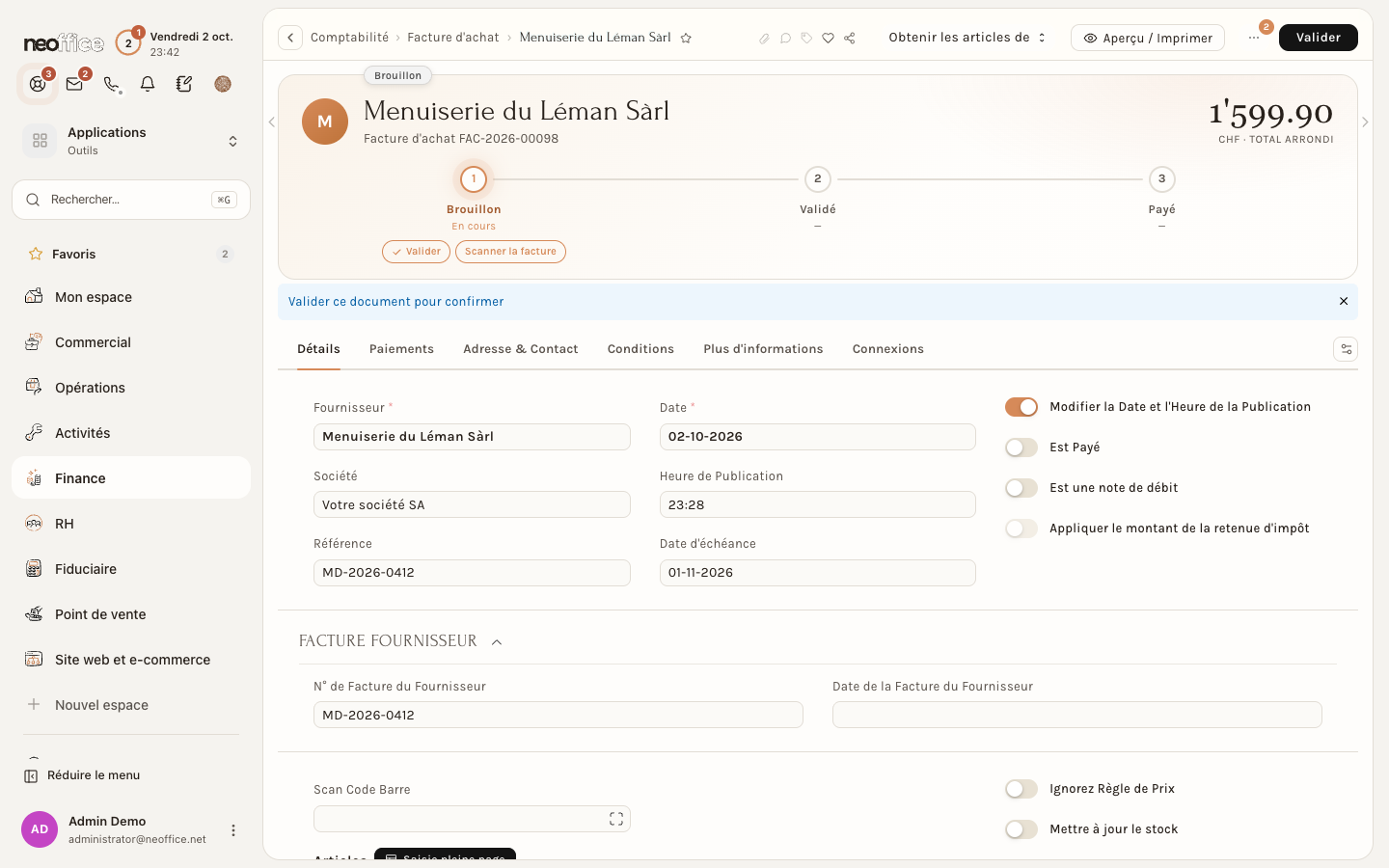This screenshot has width=1389, height=868.
Task: Open attachments with the paperclip icon
Action: 764,38
